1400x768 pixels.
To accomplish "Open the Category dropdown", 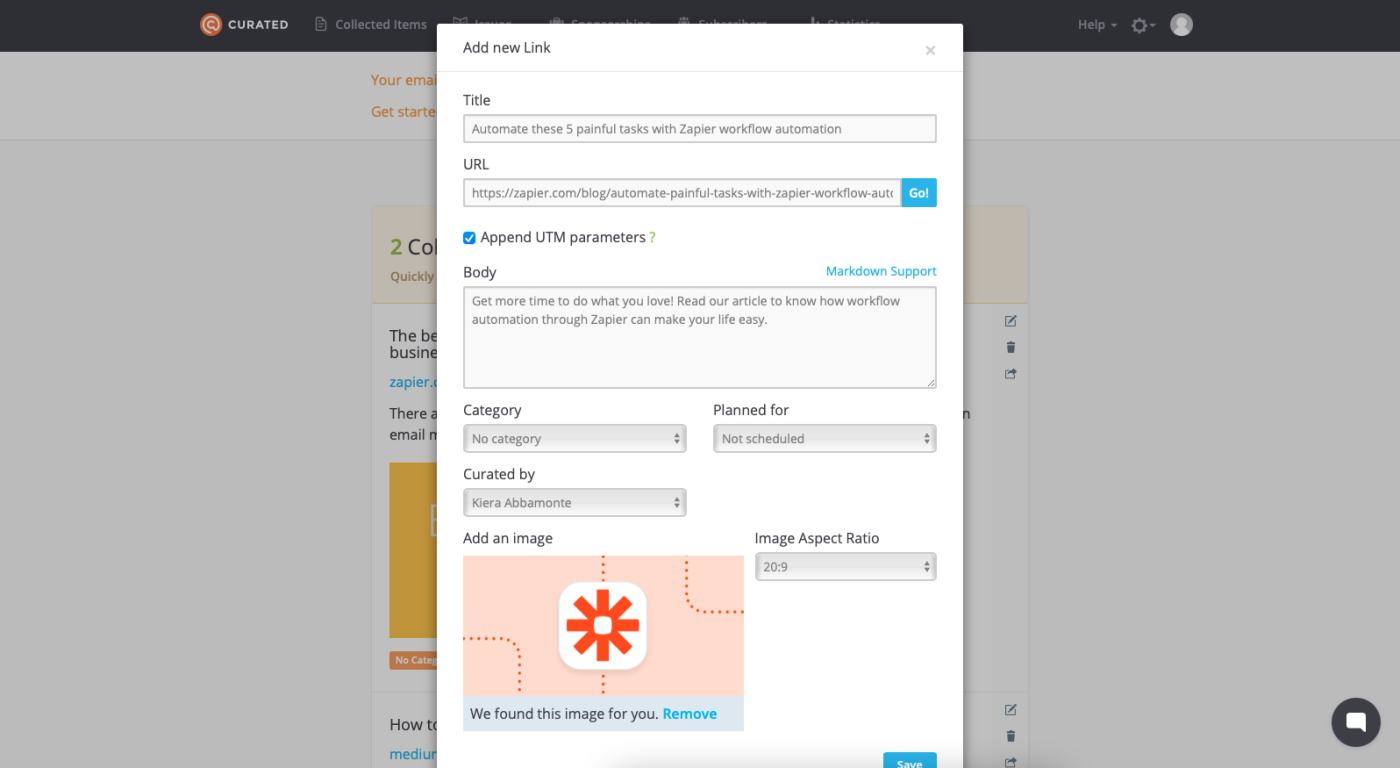I will click(x=575, y=439).
